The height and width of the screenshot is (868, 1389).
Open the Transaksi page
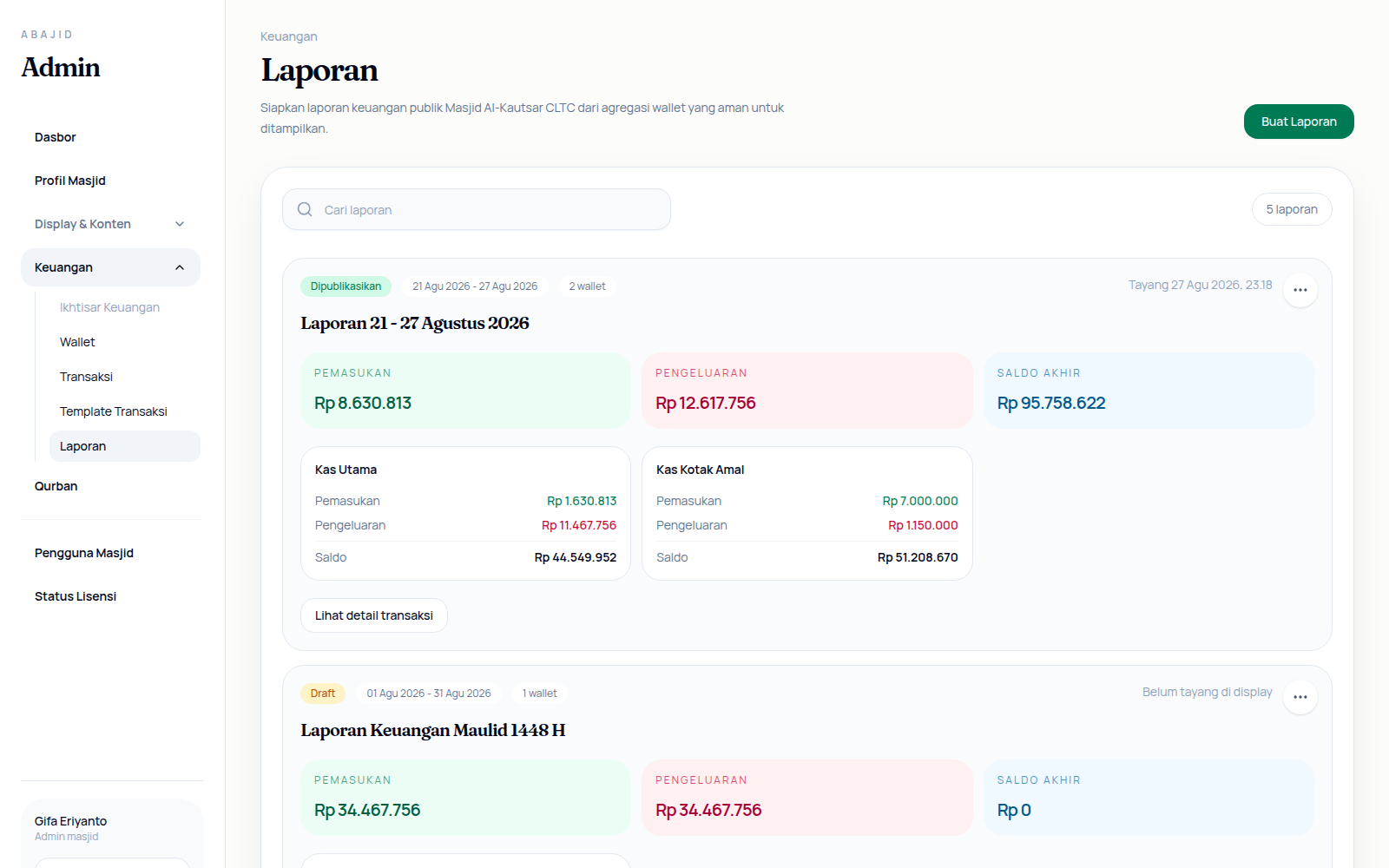pos(125,377)
